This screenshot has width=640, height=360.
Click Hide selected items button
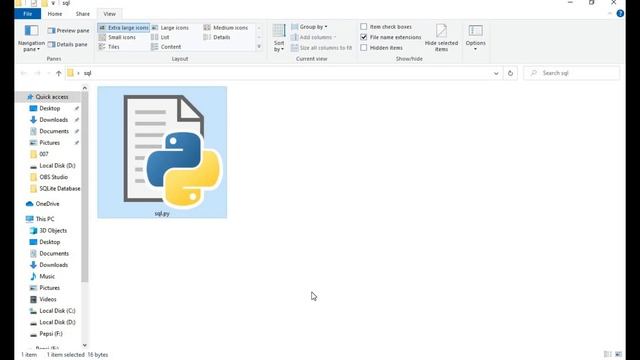point(441,38)
